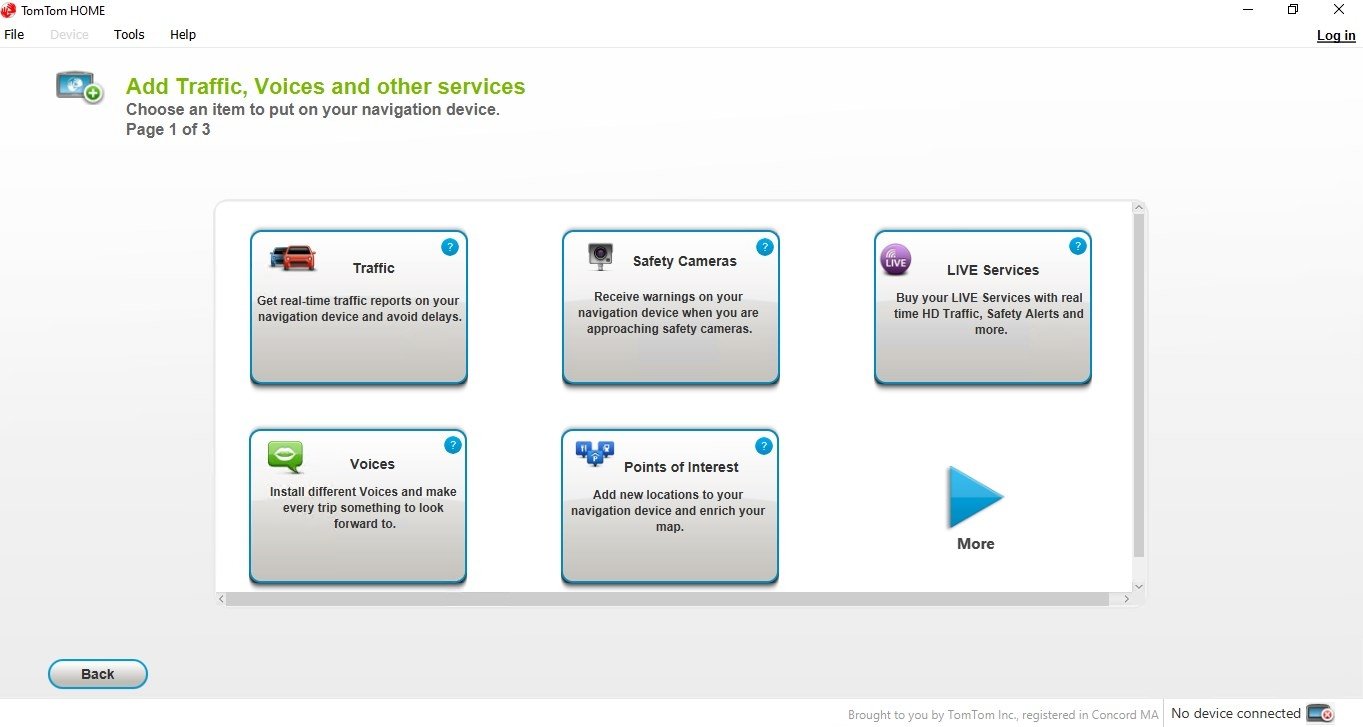
Task: Click the Points of Interest pins icon
Action: (595, 454)
